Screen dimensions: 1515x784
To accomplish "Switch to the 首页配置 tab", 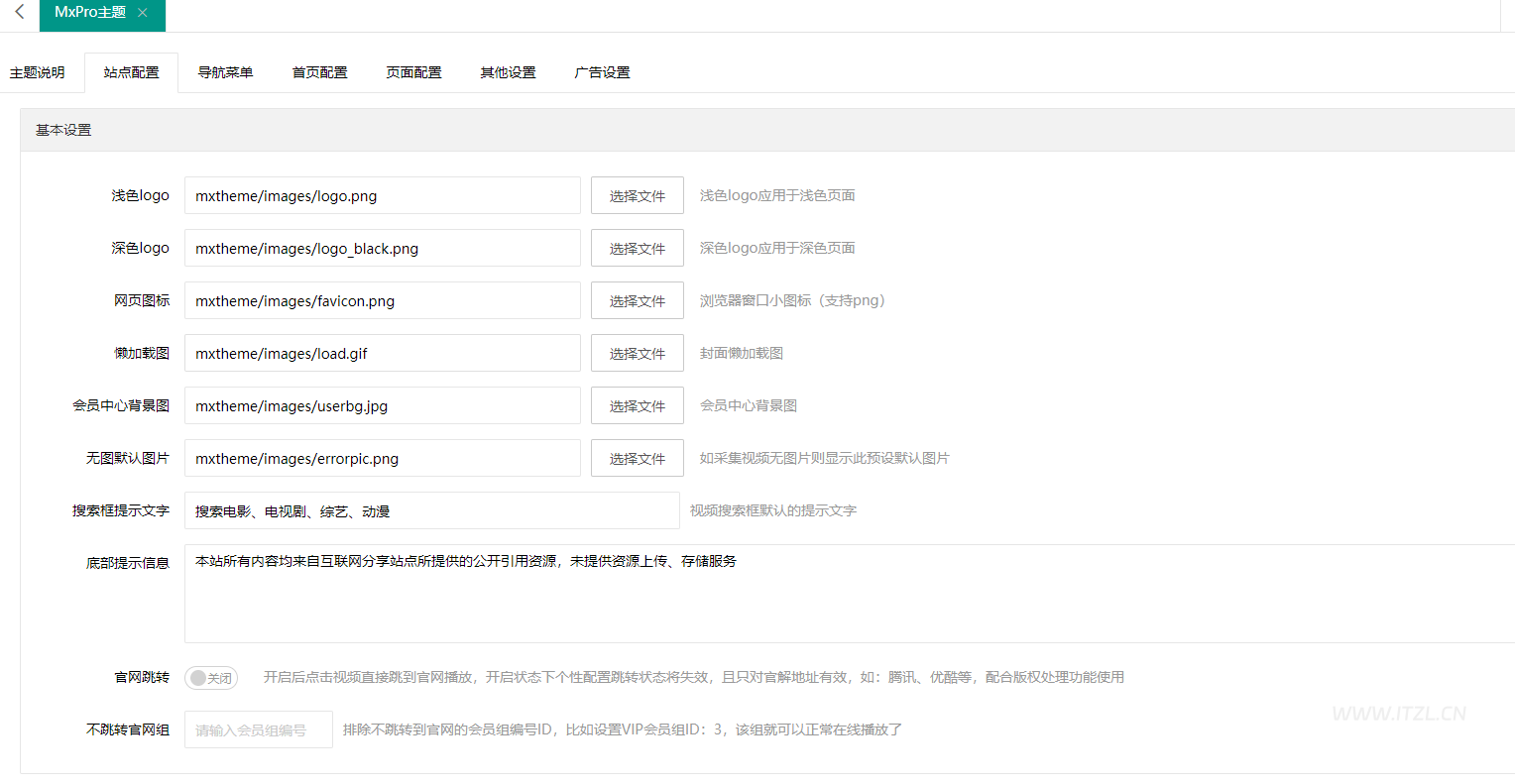I will point(319,71).
